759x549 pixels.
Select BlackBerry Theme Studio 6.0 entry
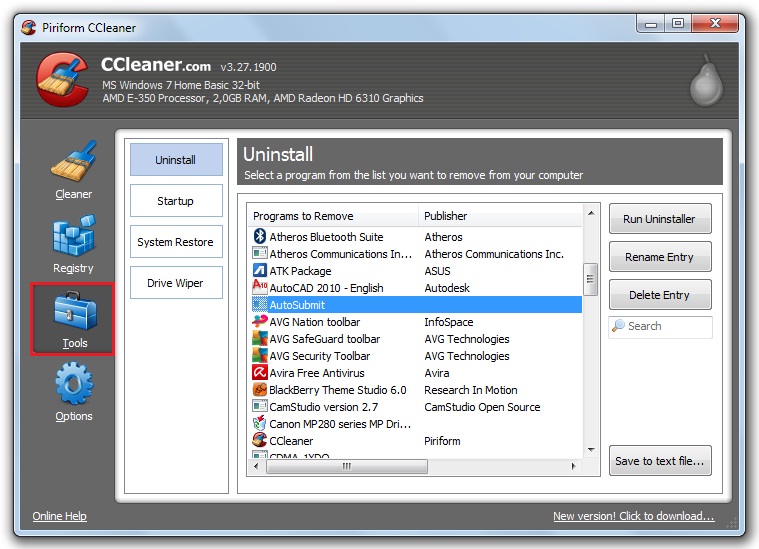[x=417, y=390]
